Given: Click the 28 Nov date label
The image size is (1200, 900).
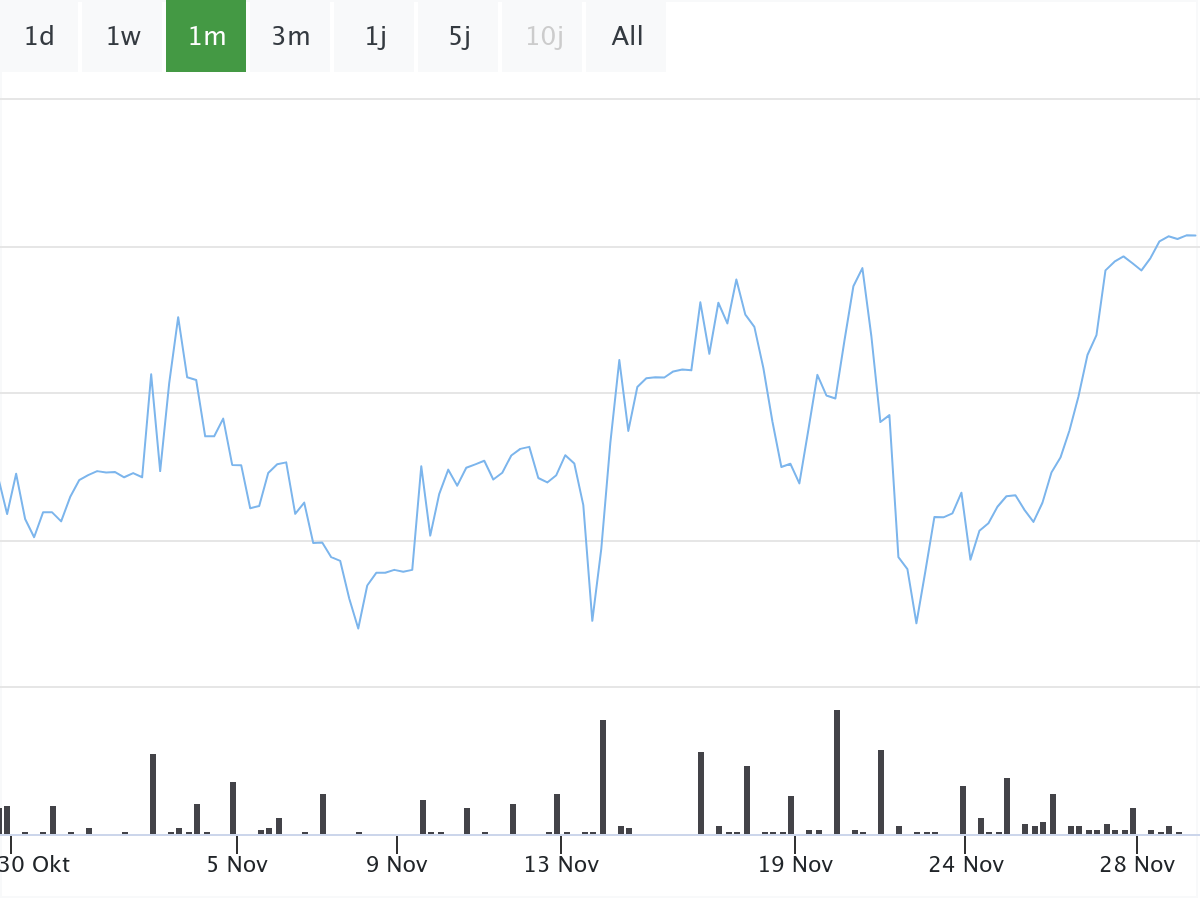Looking at the screenshot, I should point(1136,864).
